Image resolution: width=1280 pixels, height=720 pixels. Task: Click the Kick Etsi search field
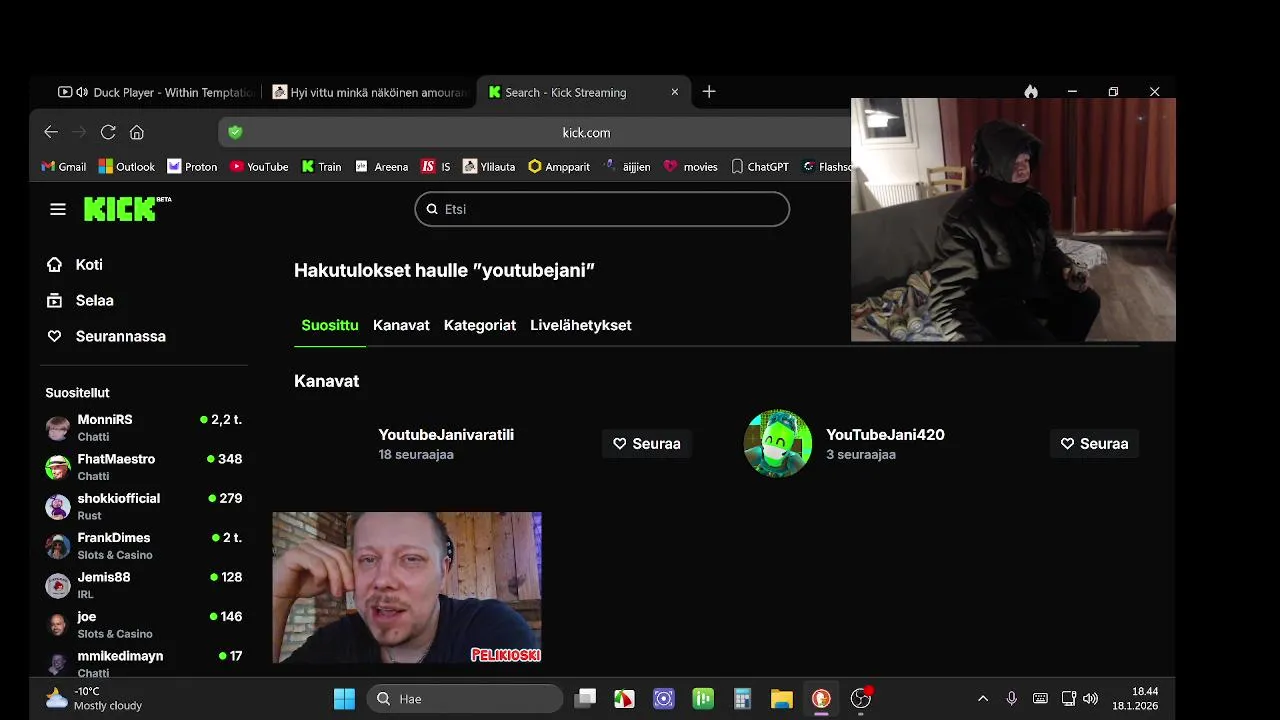pos(602,209)
